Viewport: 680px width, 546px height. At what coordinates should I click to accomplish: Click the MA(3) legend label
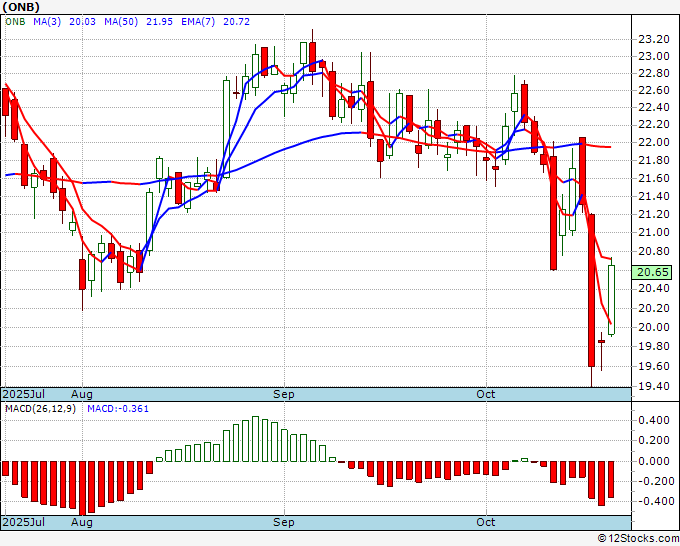47,21
